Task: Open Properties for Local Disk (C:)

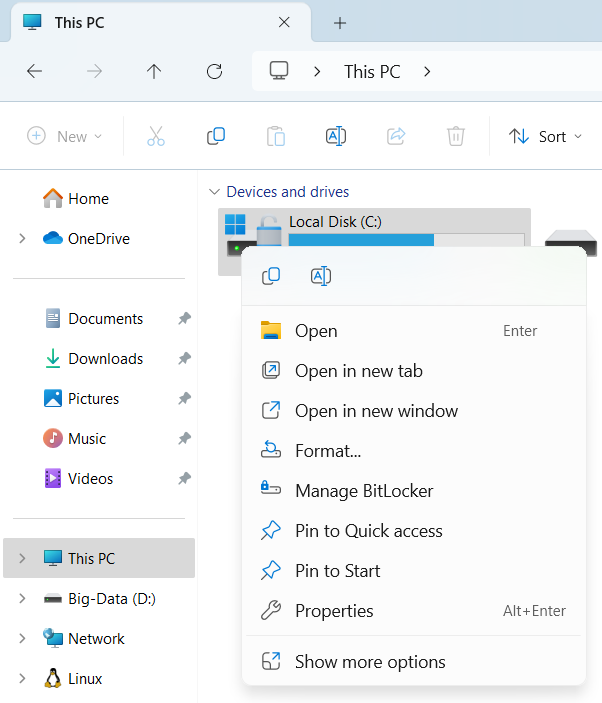Action: pyautogui.click(x=414, y=611)
